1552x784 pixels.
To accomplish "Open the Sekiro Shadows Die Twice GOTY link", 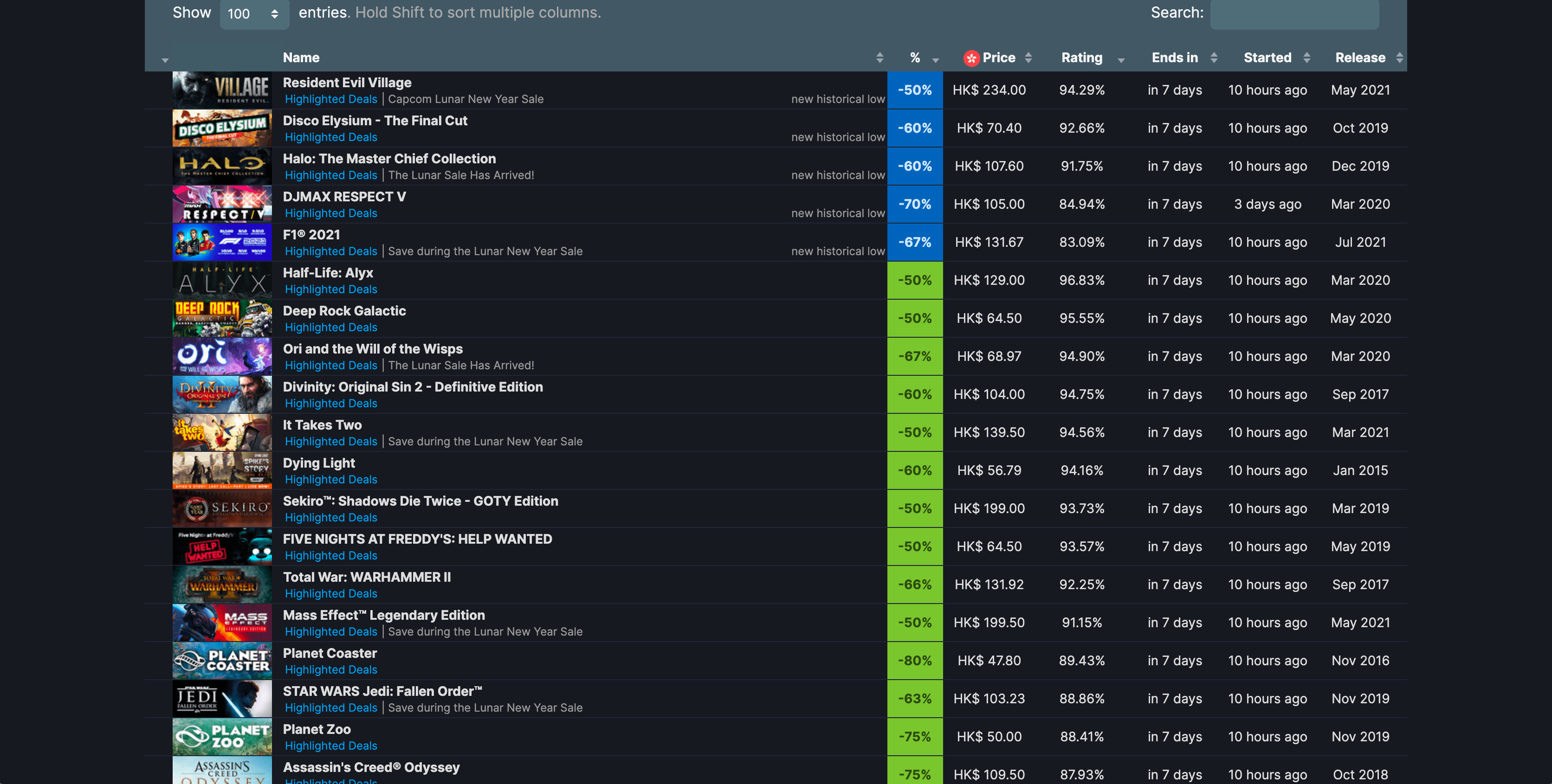I will click(x=420, y=501).
